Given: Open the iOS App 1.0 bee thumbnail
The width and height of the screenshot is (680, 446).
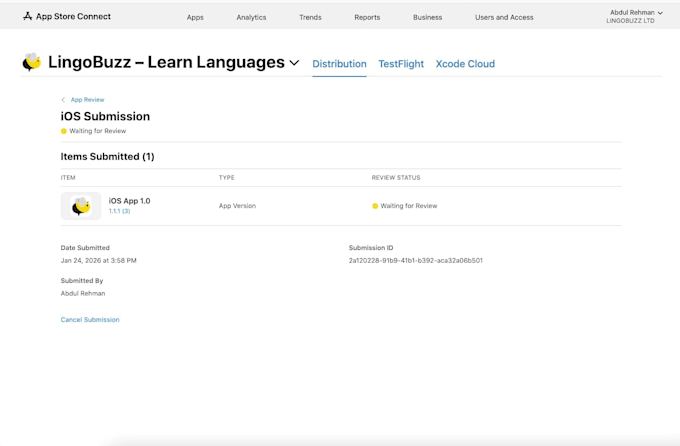Looking at the screenshot, I should 81,206.
